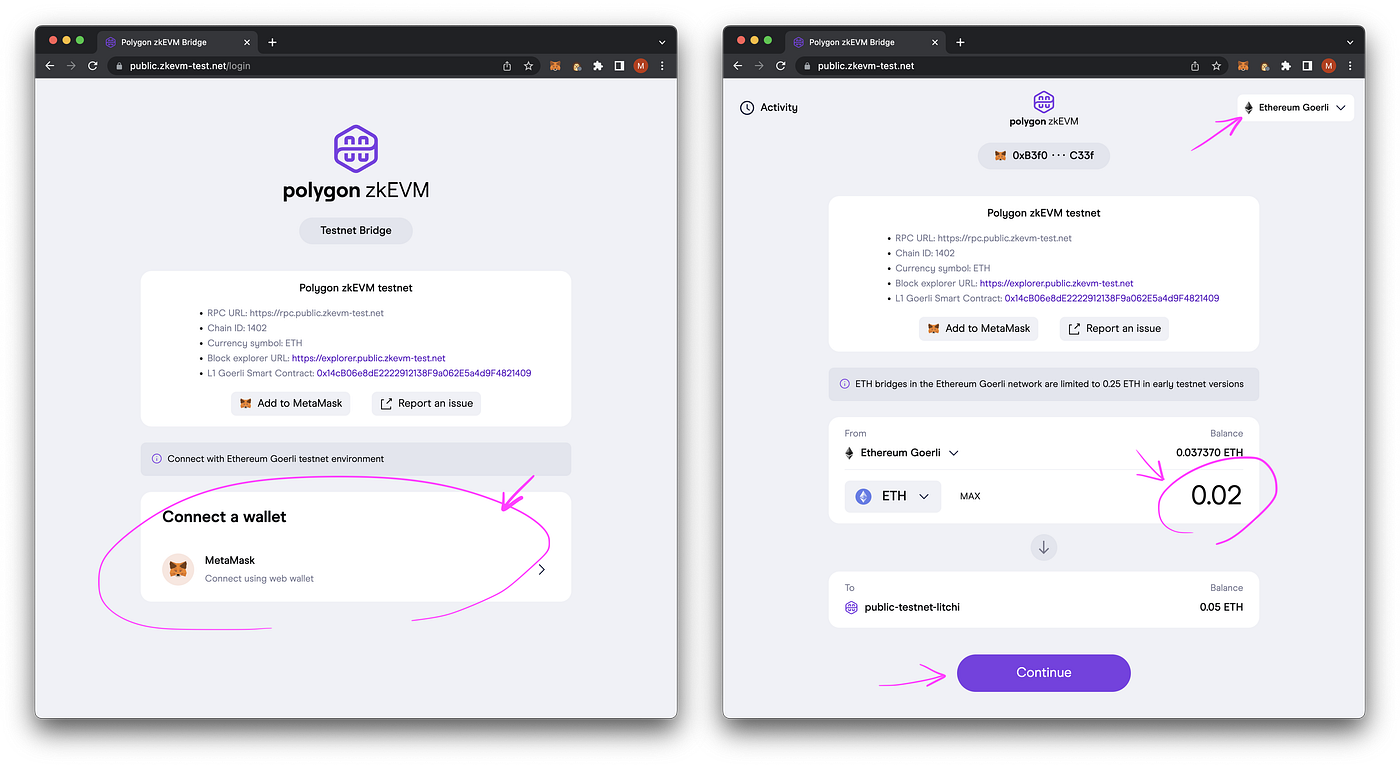1400x768 pixels.
Task: Open three-dot Chrome menu in right window
Action: [1350, 66]
